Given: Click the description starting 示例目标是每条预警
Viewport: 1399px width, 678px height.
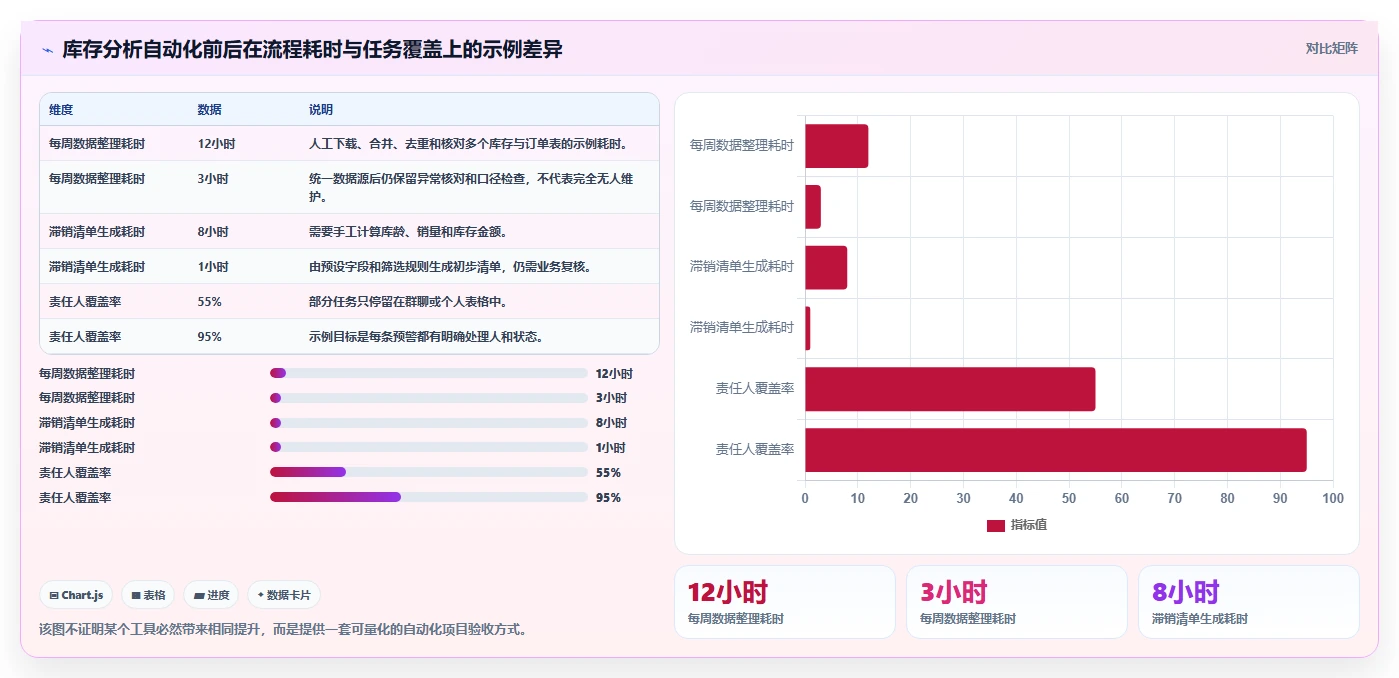Looking at the screenshot, I should (426, 337).
